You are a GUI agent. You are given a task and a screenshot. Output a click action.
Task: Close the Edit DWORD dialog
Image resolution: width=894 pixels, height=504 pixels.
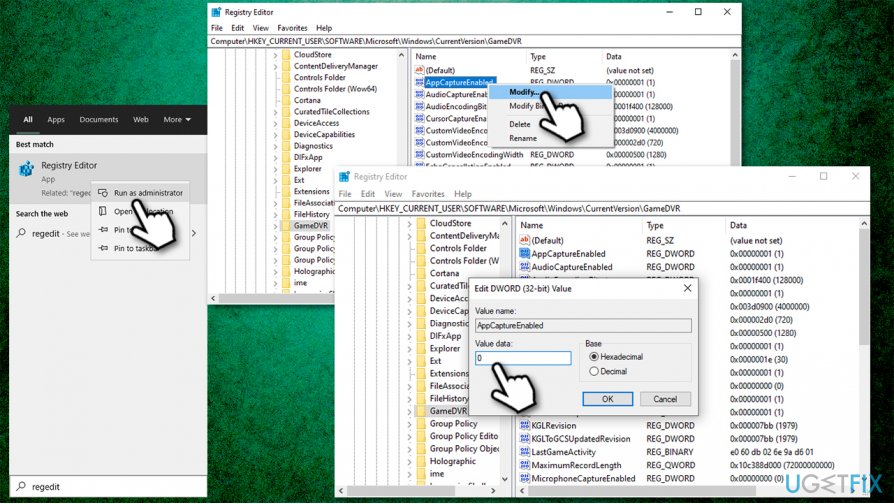688,288
